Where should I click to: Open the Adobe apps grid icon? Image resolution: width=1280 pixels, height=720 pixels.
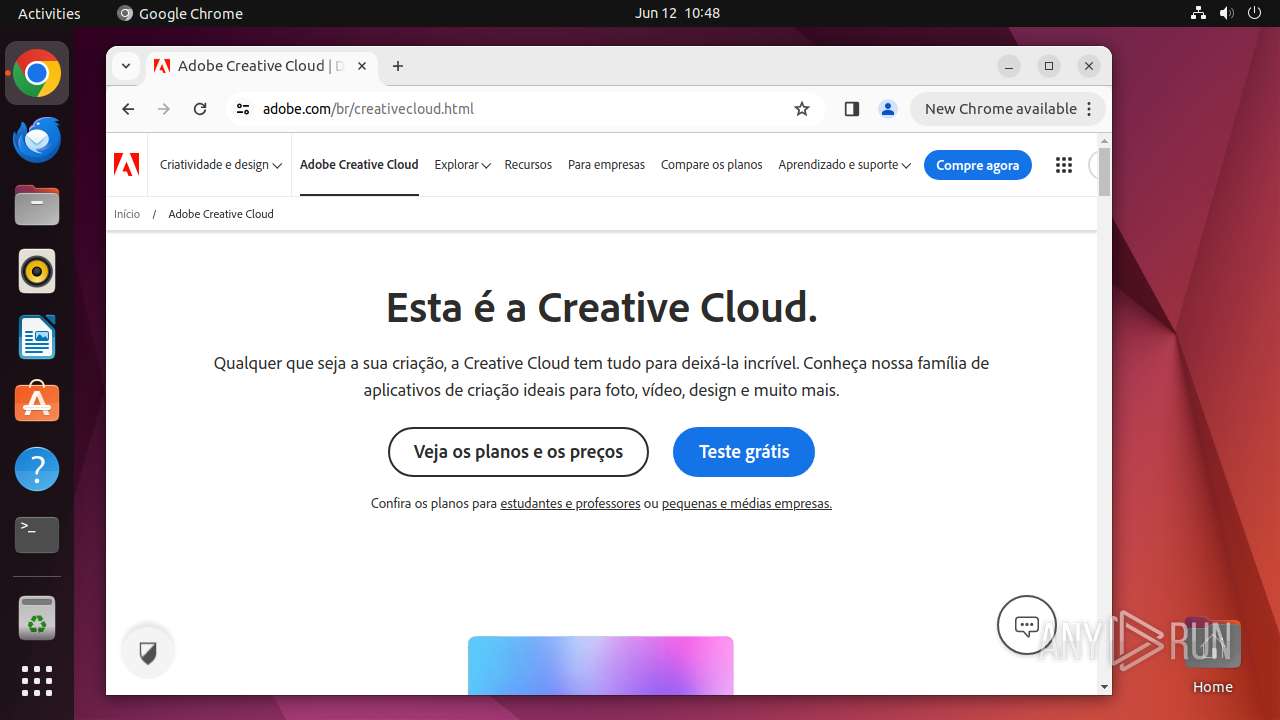pos(1064,165)
